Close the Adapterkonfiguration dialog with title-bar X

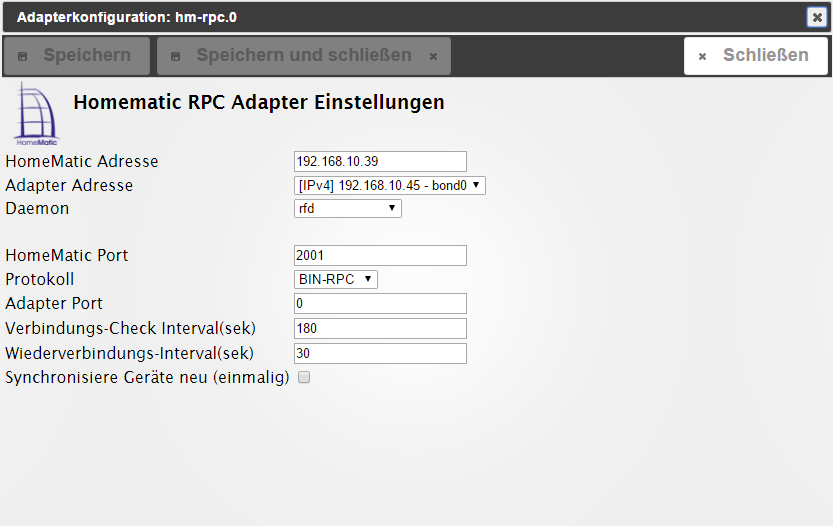(x=816, y=17)
